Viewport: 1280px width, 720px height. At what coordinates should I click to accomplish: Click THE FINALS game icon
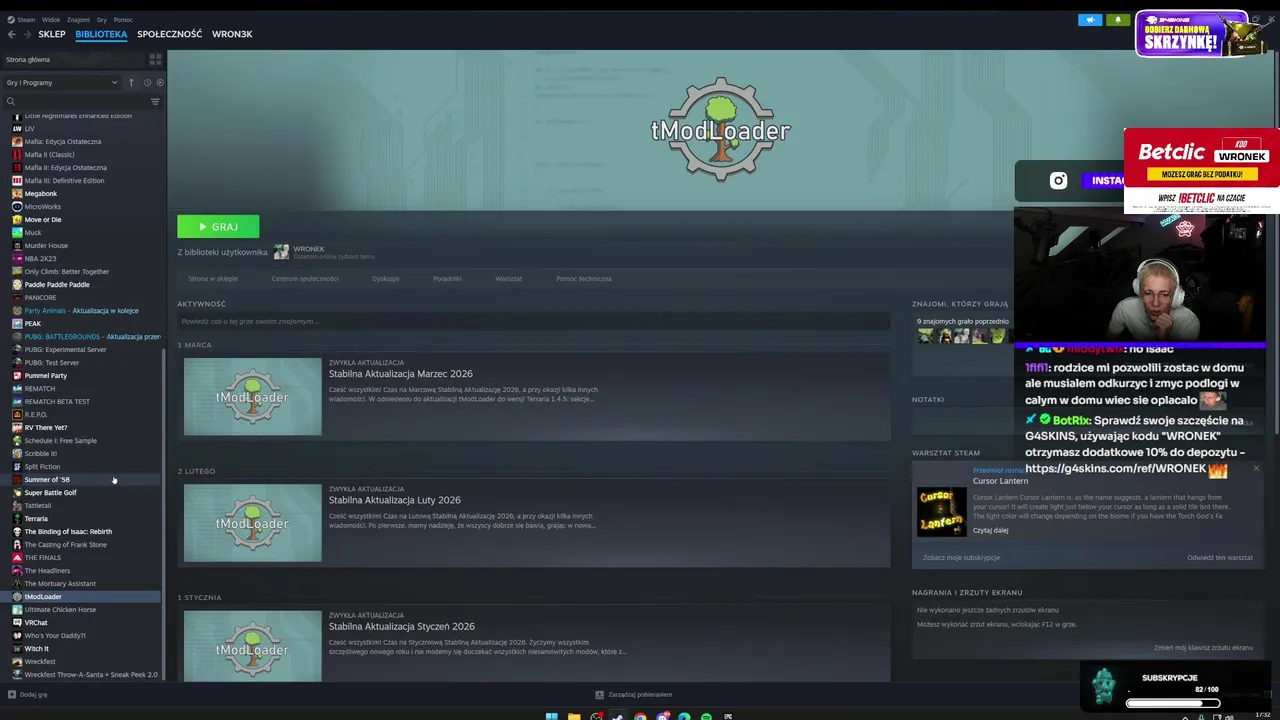17,557
